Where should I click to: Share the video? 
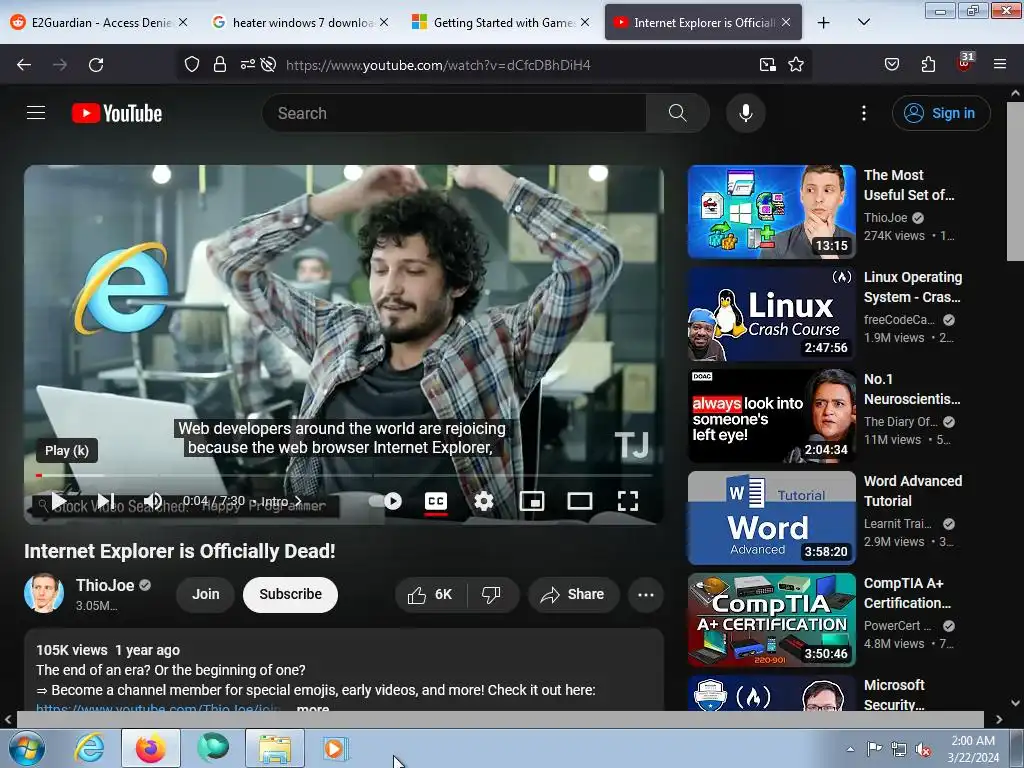coord(573,595)
